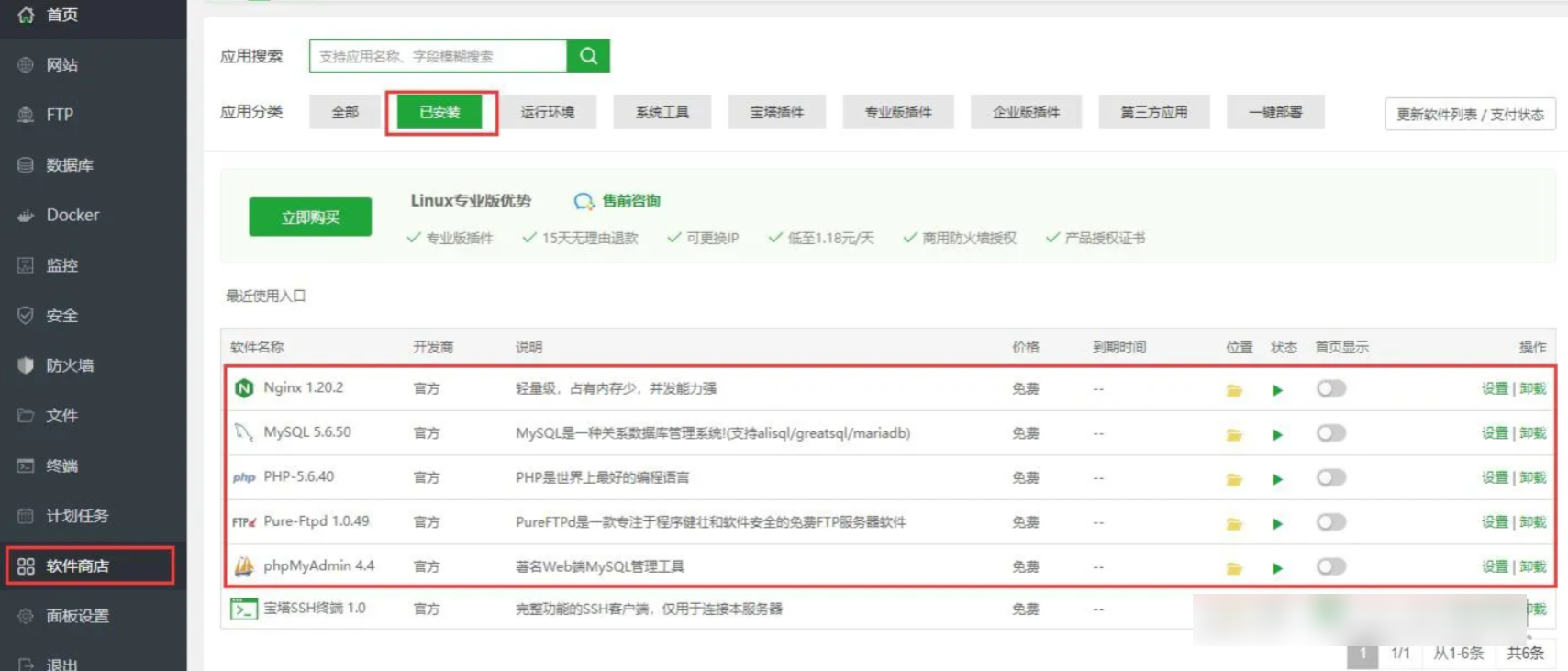1568x671 pixels.
Task: Click the PHP-5.6.40 green status arrow
Action: [1277, 479]
